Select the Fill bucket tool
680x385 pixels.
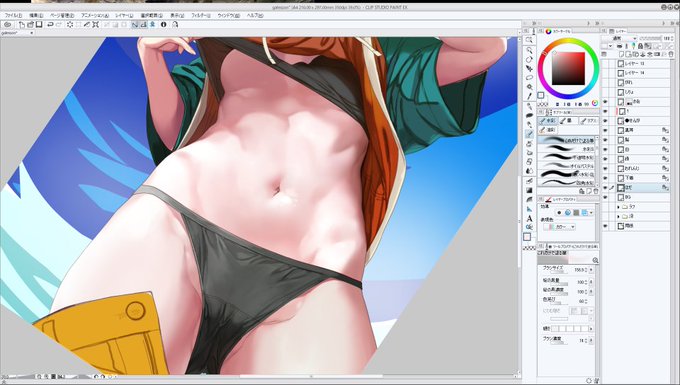[x=529, y=180]
